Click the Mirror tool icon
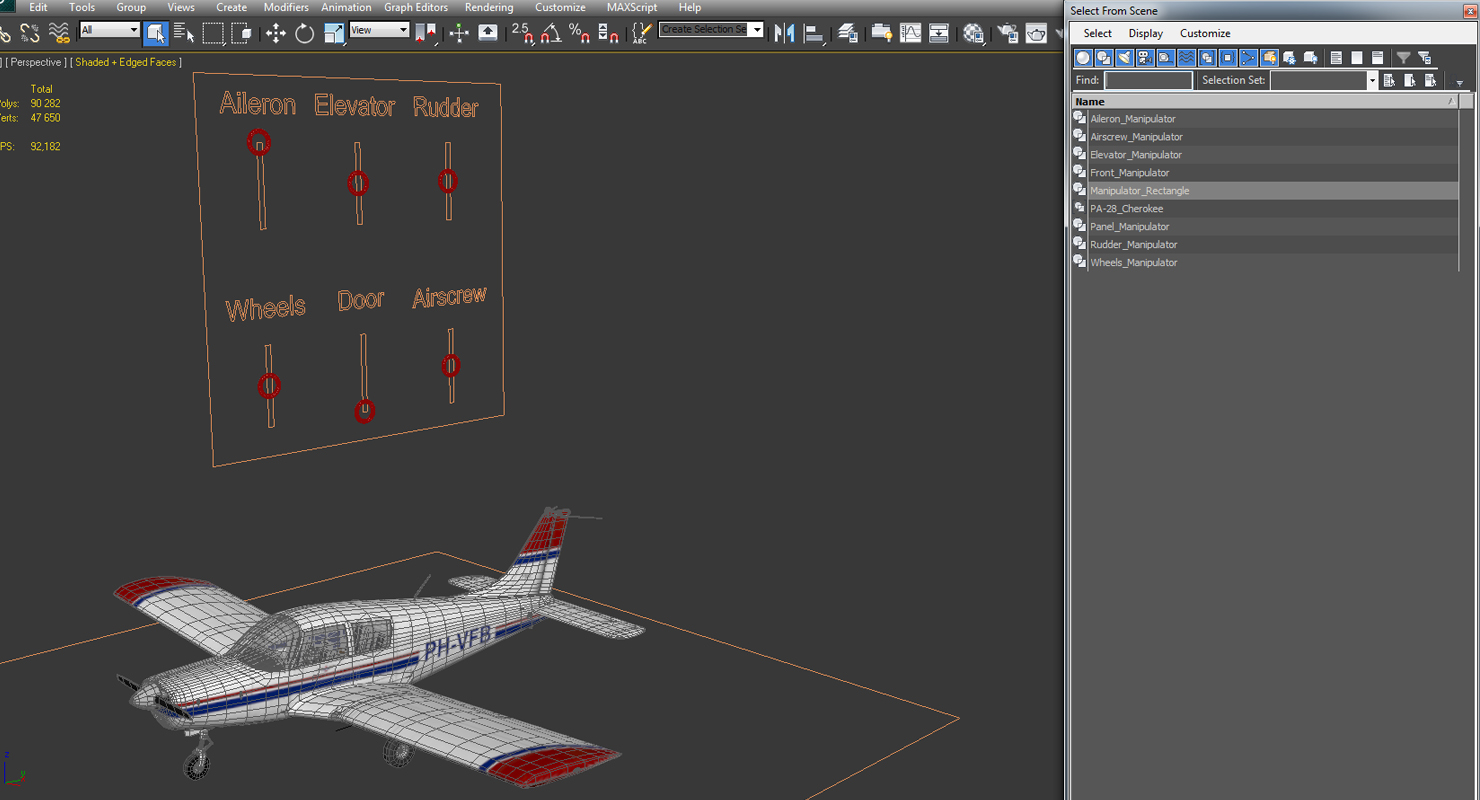Image resolution: width=1480 pixels, height=800 pixels. tap(784, 33)
